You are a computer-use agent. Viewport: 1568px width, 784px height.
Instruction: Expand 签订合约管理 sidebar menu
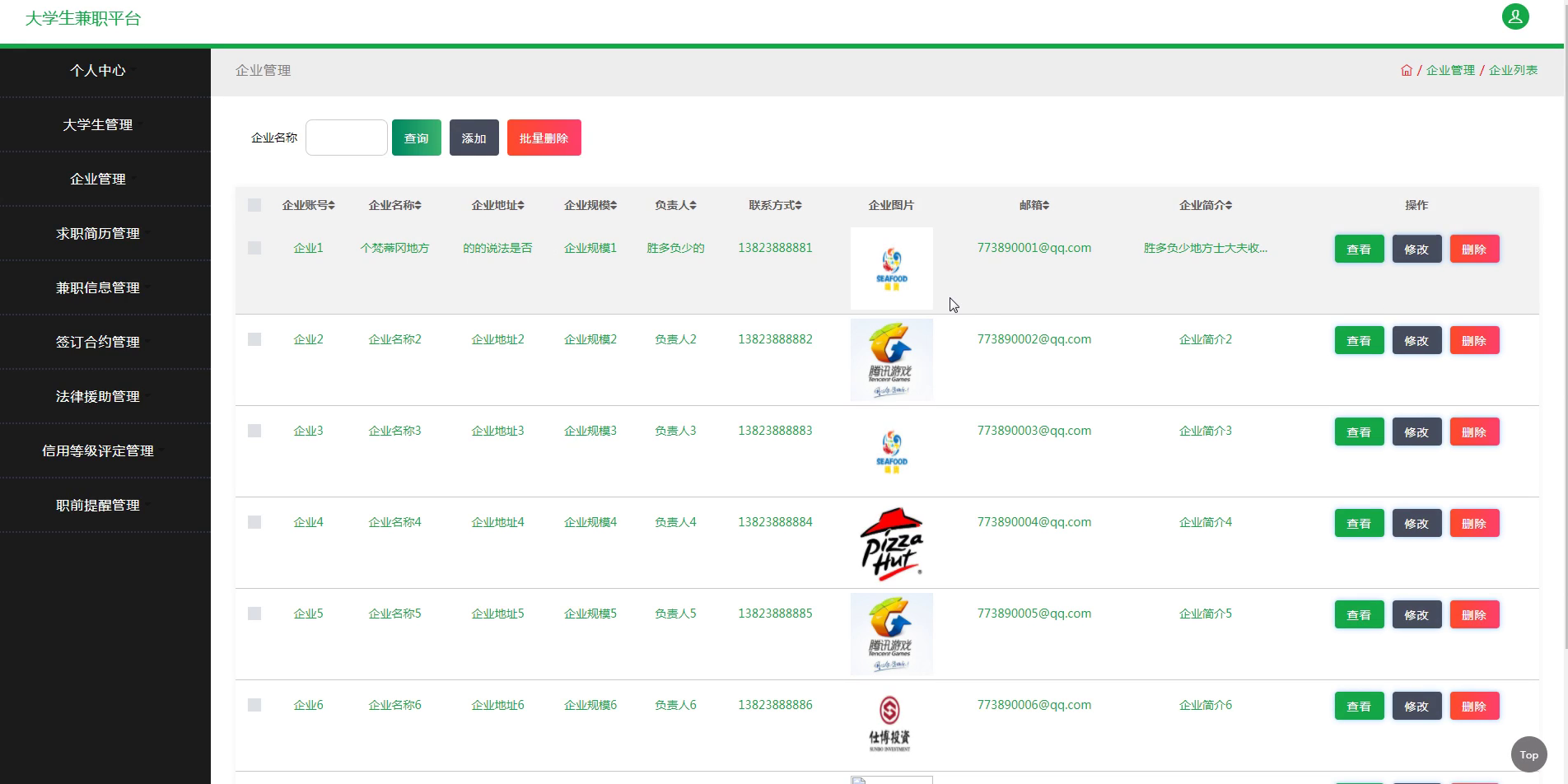[105, 343]
